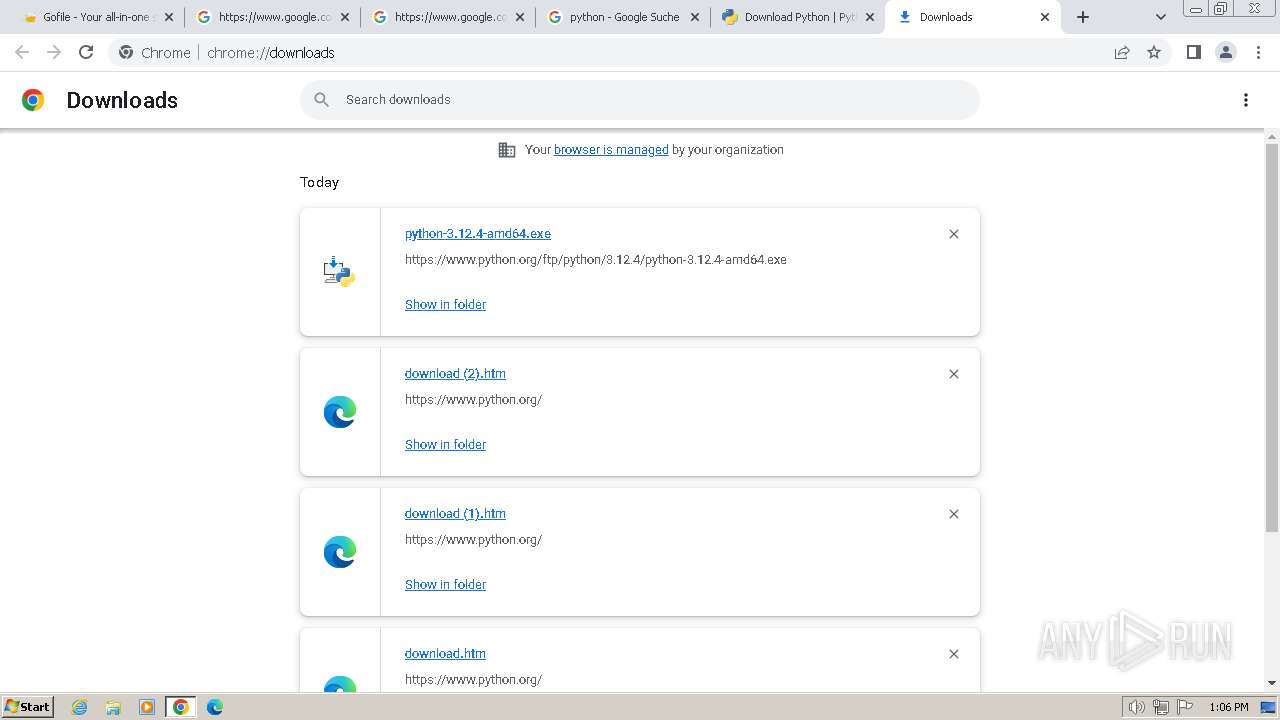Open File Explorer from taskbar
1280x720 pixels.
113,707
